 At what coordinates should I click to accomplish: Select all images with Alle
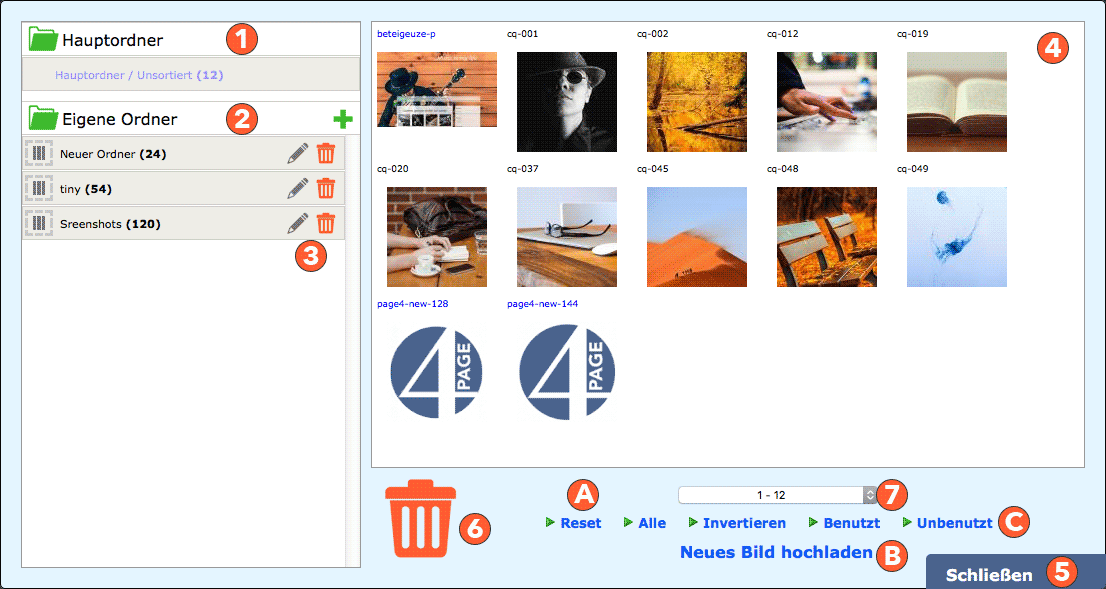point(651,523)
